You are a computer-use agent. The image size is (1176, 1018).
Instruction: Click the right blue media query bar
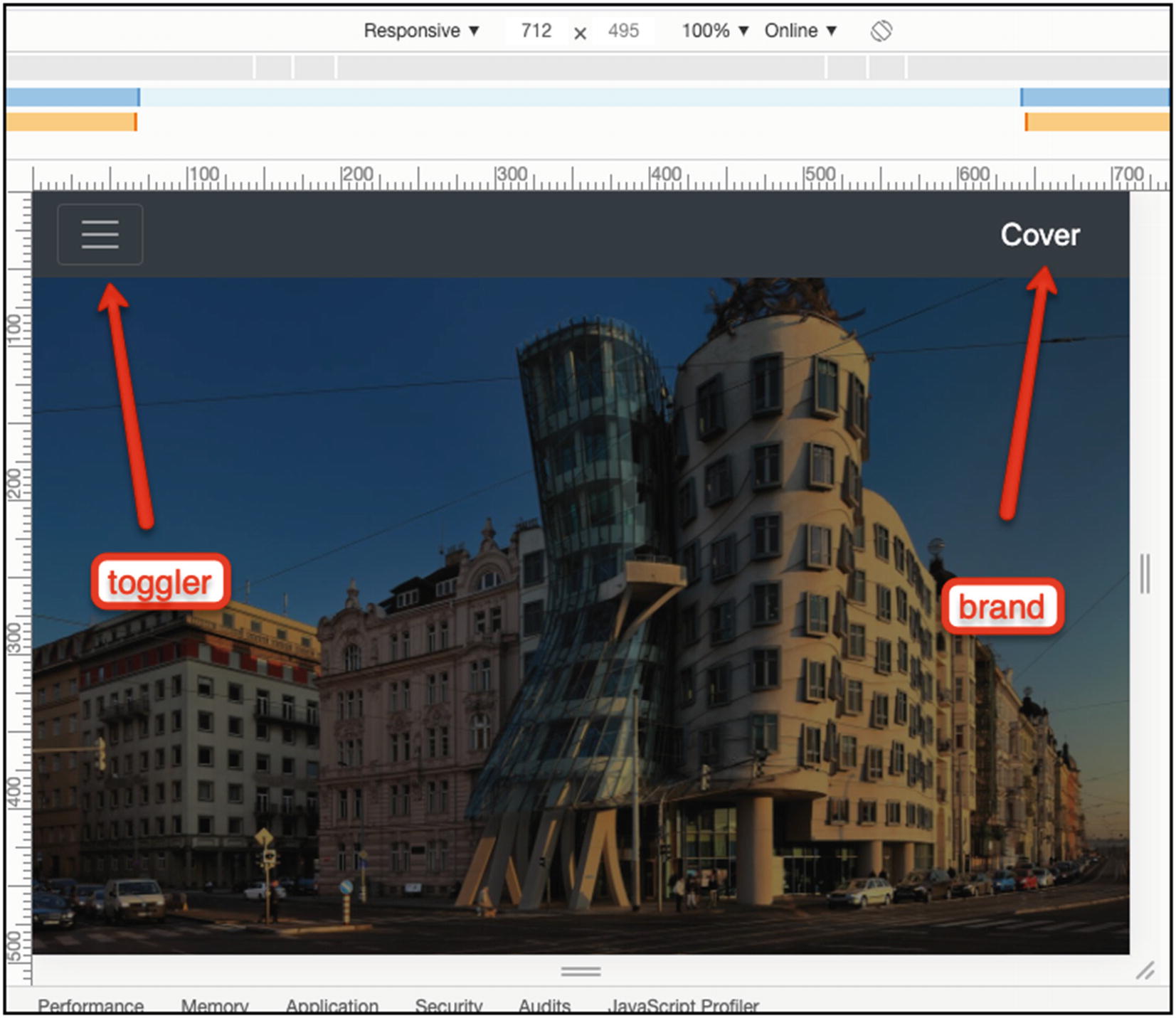(x=1094, y=97)
